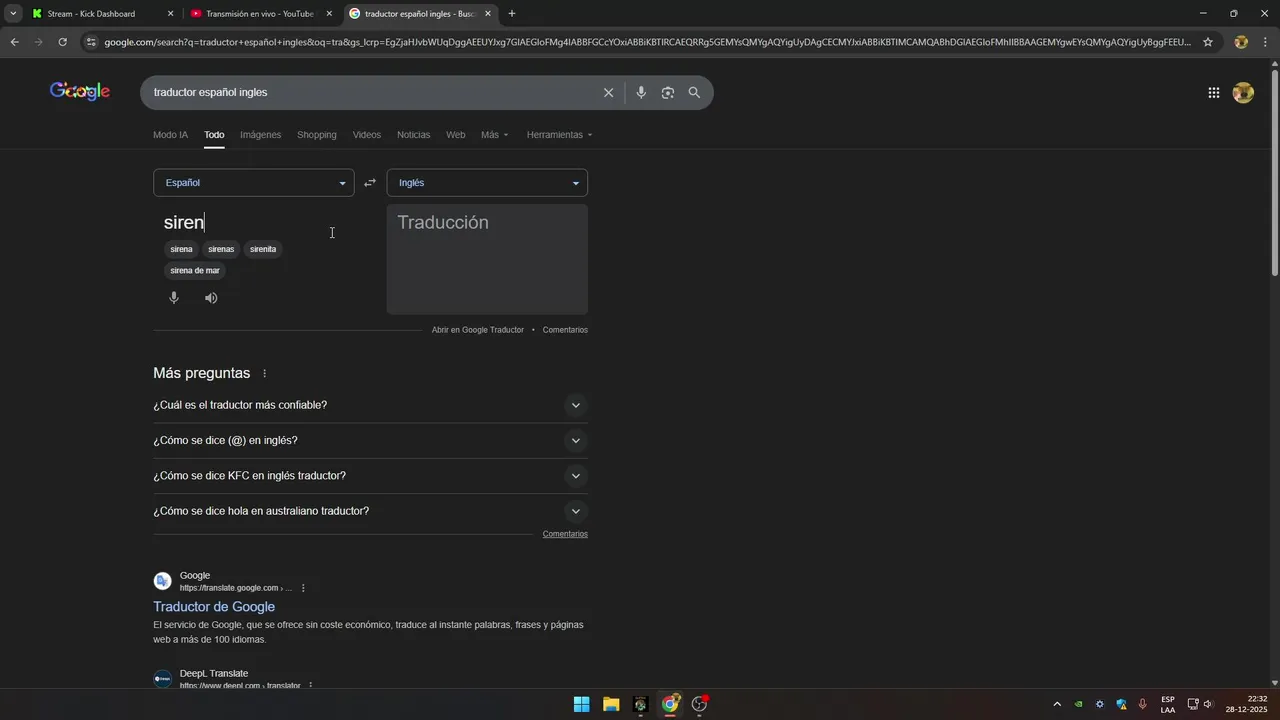Image resolution: width=1280 pixels, height=720 pixels.
Task: Open the Chrome three-dot menu
Action: click(1265, 42)
